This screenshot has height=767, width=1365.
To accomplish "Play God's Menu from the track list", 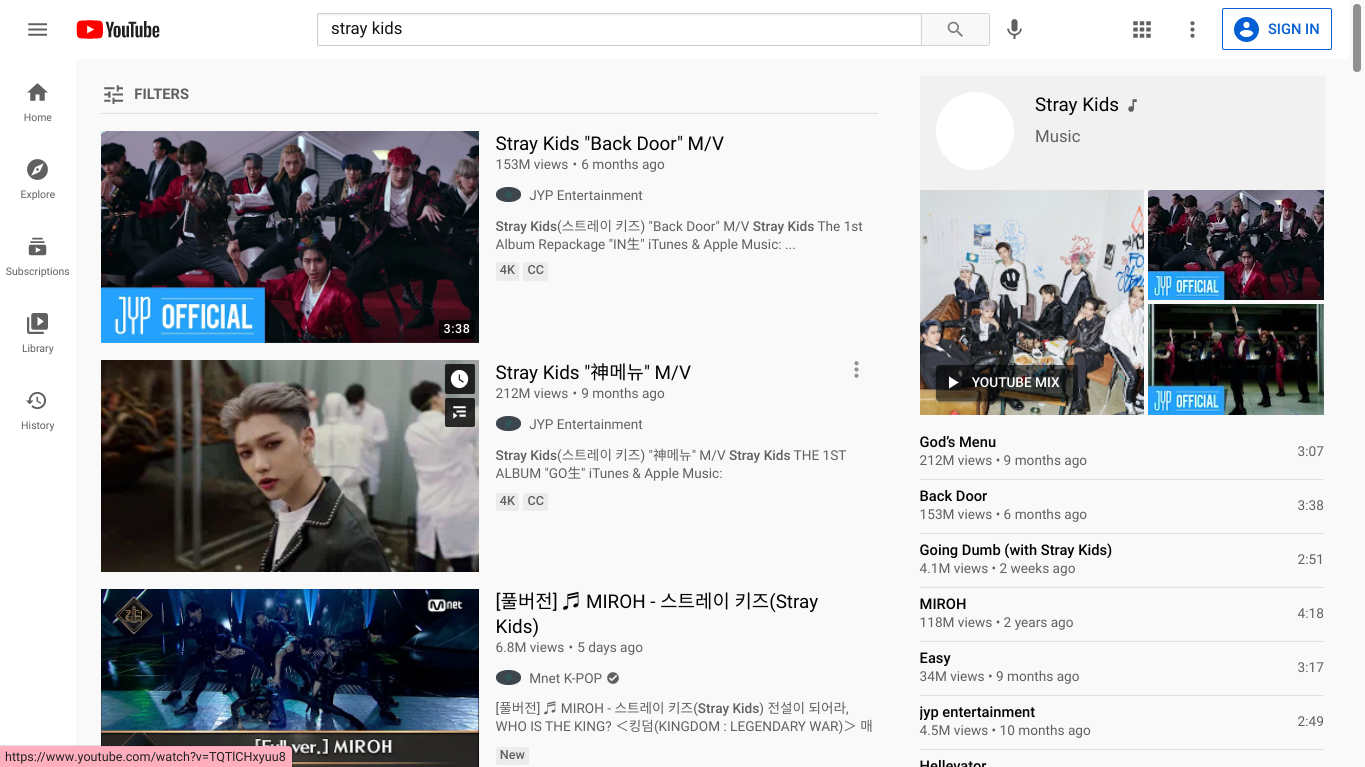I will tap(1122, 451).
